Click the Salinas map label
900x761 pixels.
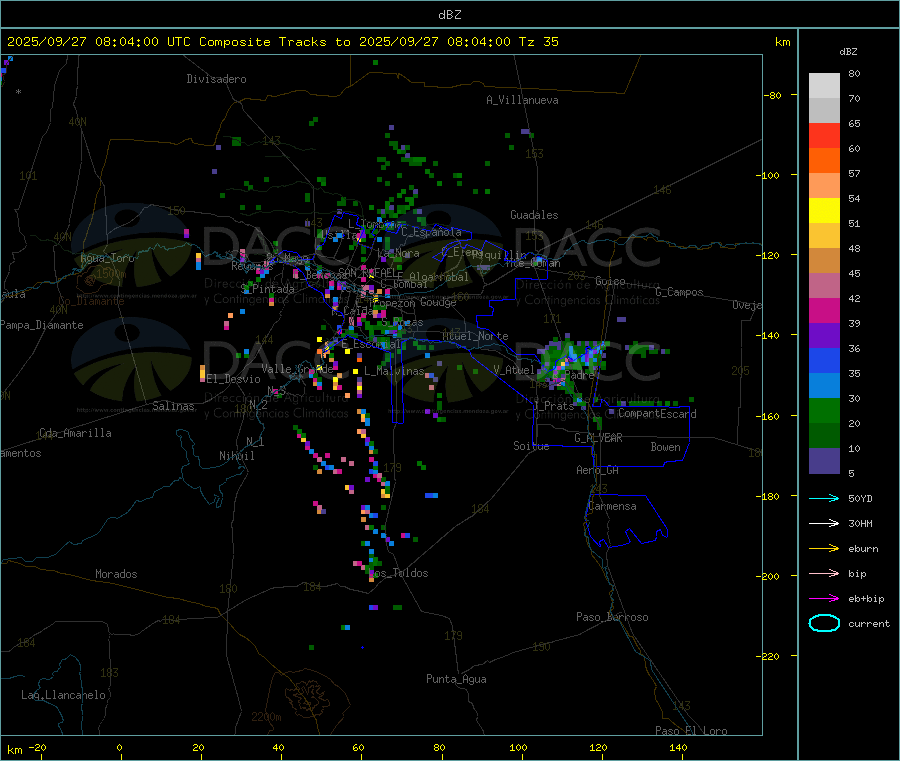point(173,406)
